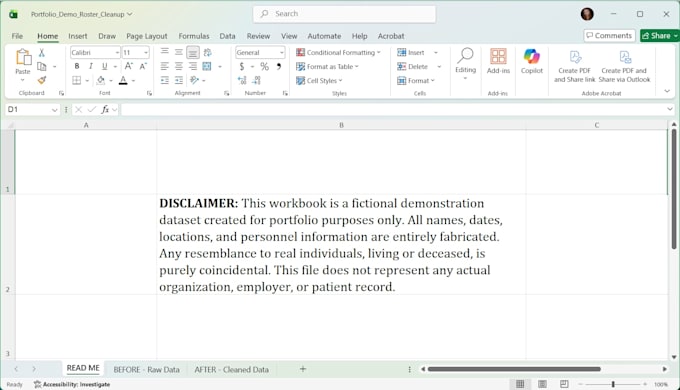Switch to the Page Layout ribbon tab
Screen dimensions: 680x390
[x=147, y=36]
